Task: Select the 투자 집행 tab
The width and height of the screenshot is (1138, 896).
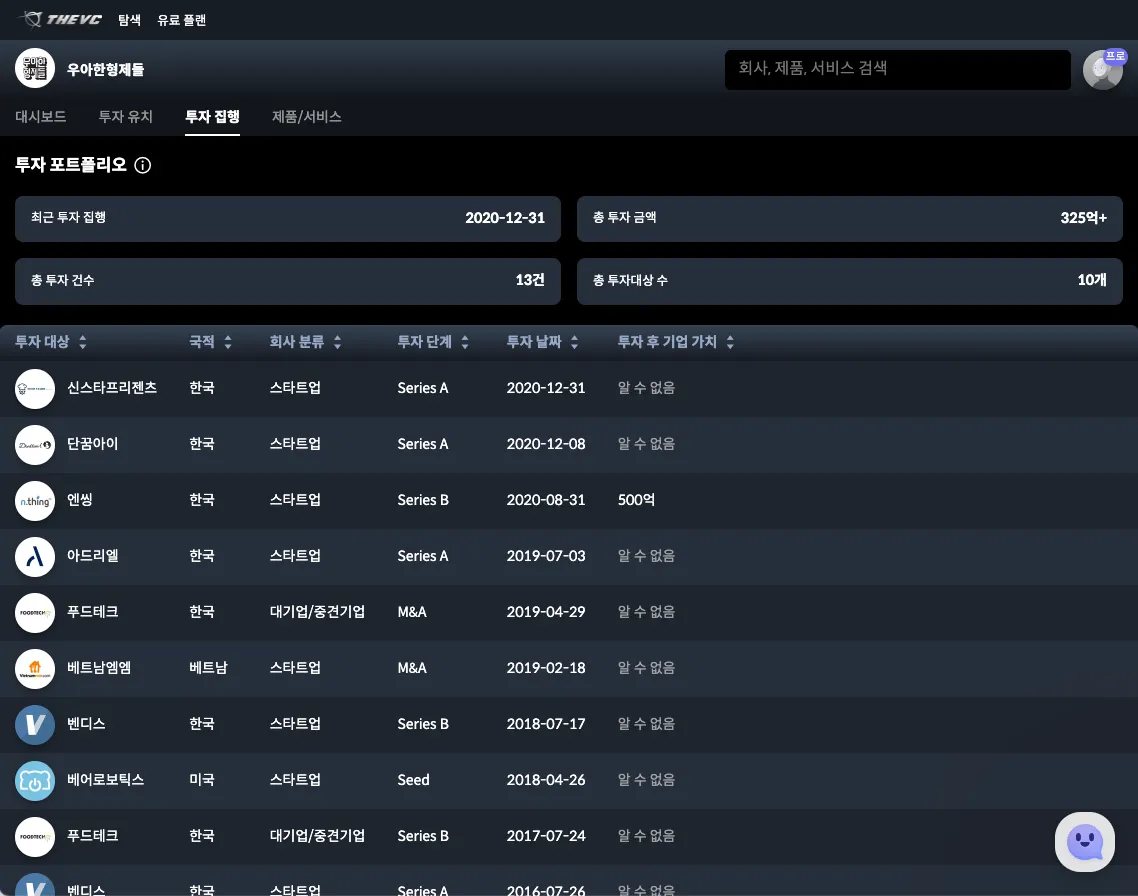Action: click(x=212, y=116)
